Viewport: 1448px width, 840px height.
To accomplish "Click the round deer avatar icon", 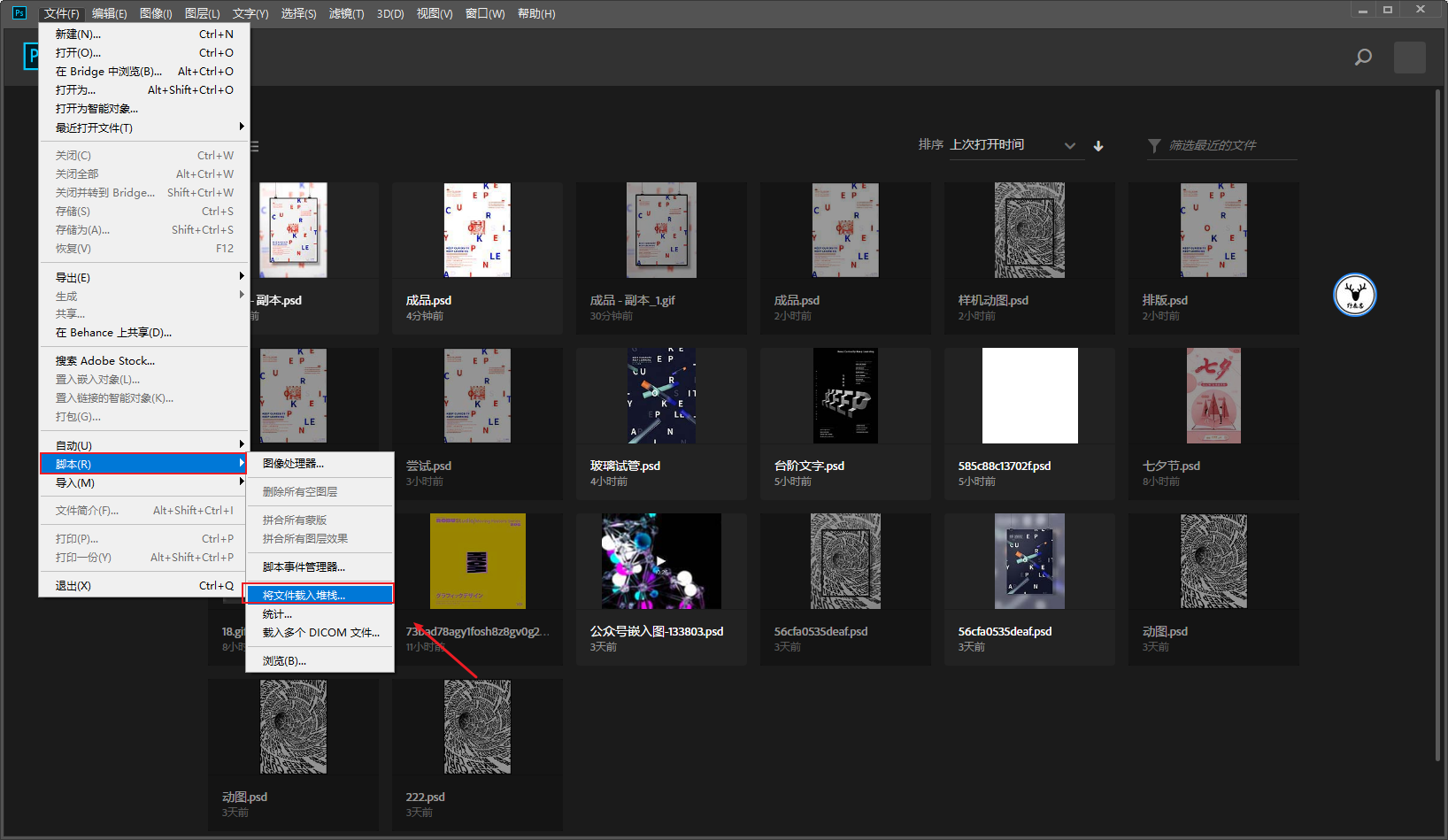I will point(1355,295).
